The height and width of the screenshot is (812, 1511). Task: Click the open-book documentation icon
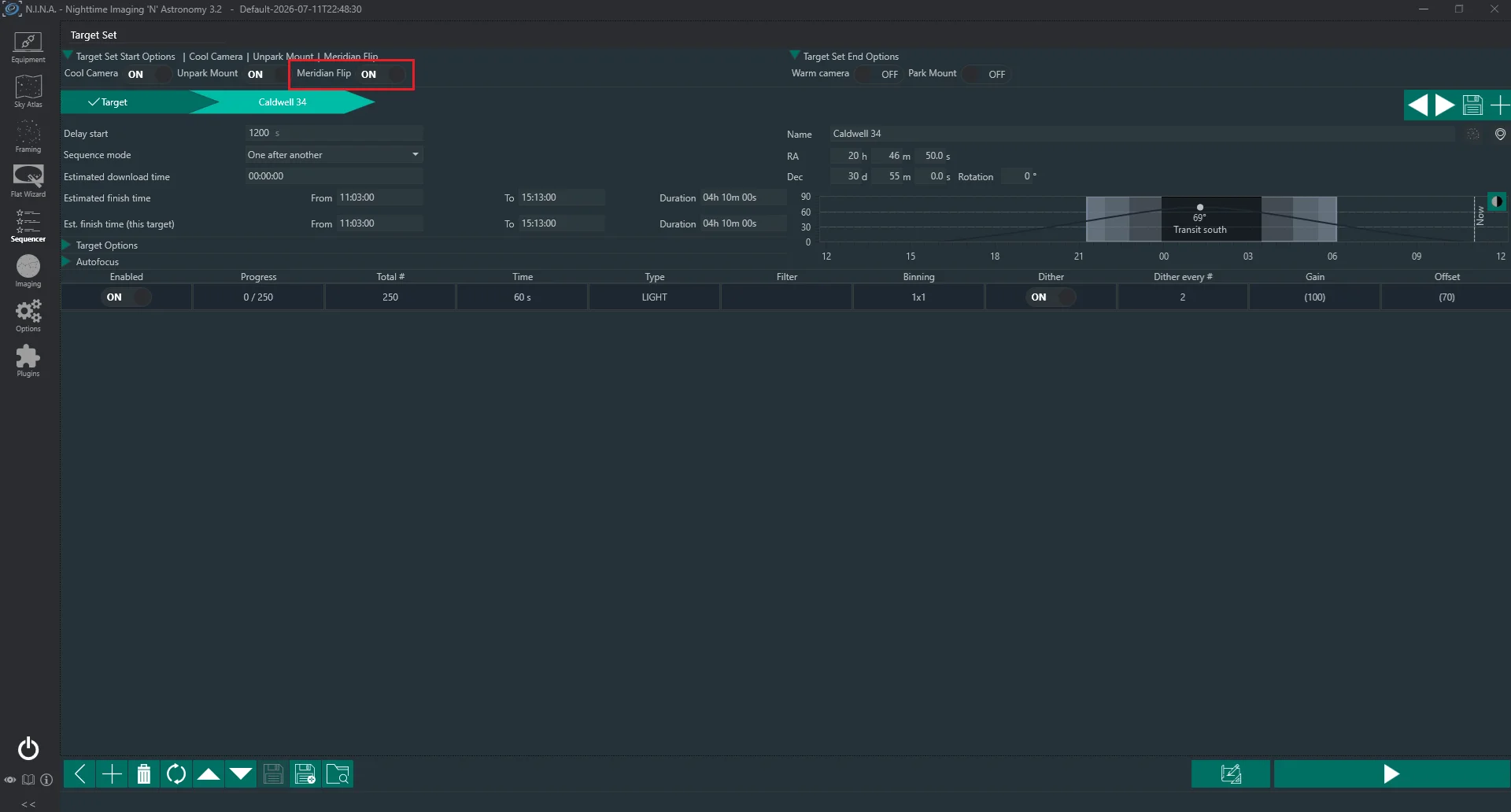click(x=28, y=780)
